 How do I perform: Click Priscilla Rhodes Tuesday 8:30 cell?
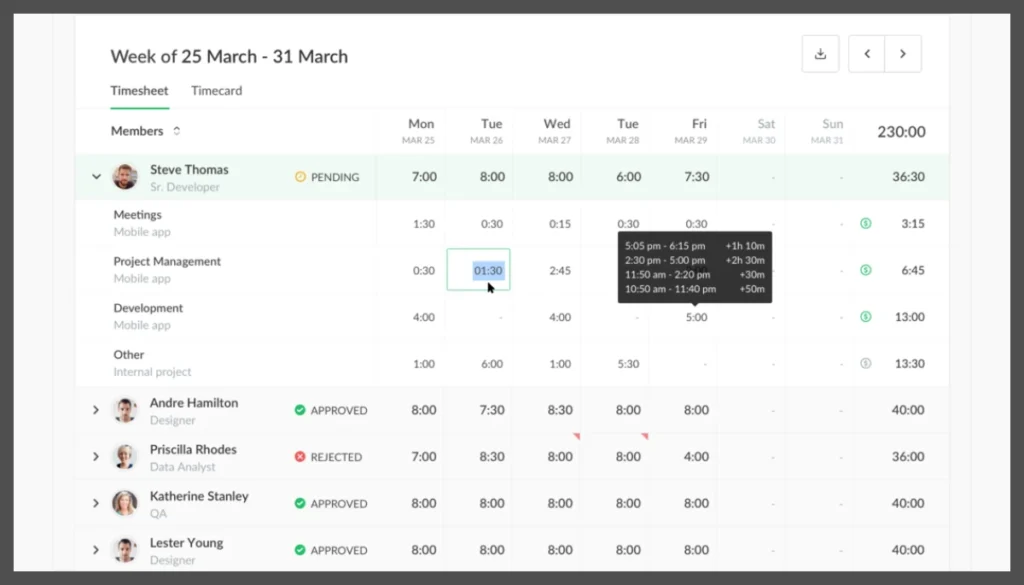pyautogui.click(x=492, y=456)
